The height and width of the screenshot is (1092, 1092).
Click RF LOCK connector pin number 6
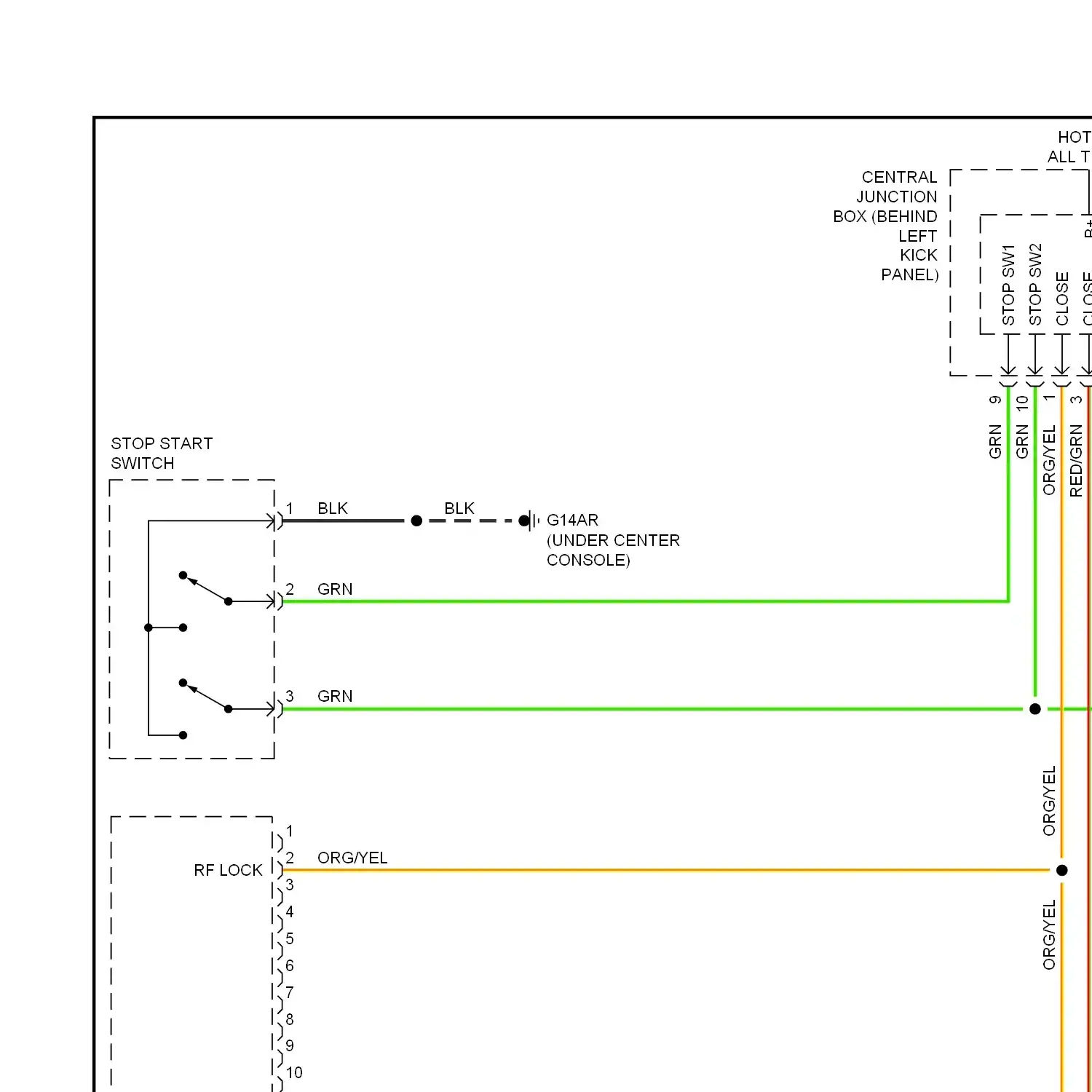click(290, 965)
